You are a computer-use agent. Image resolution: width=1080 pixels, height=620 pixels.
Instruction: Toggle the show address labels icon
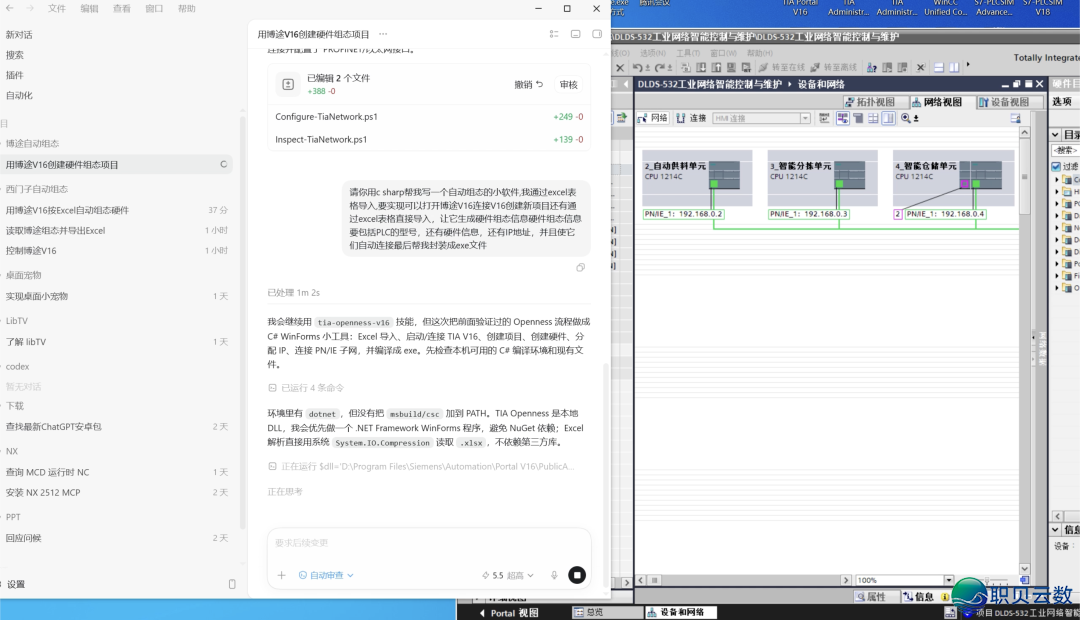coord(843,118)
